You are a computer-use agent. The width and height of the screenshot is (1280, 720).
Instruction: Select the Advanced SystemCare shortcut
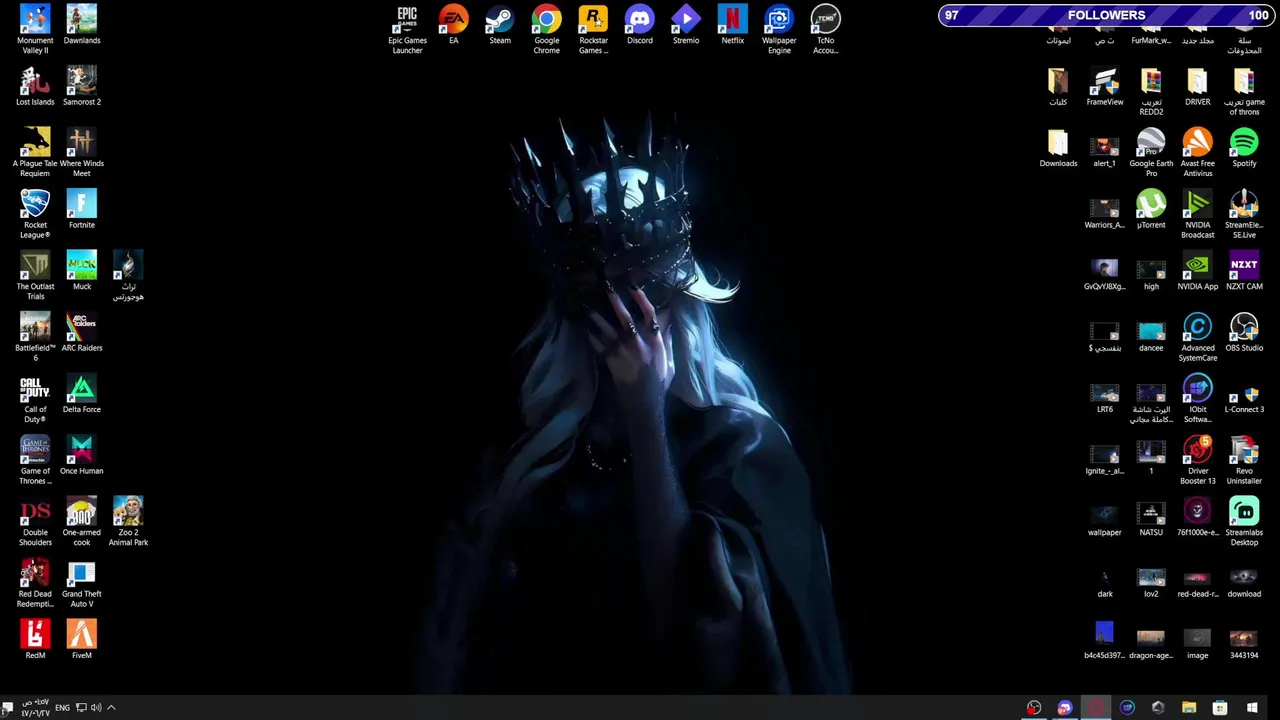[x=1198, y=337]
